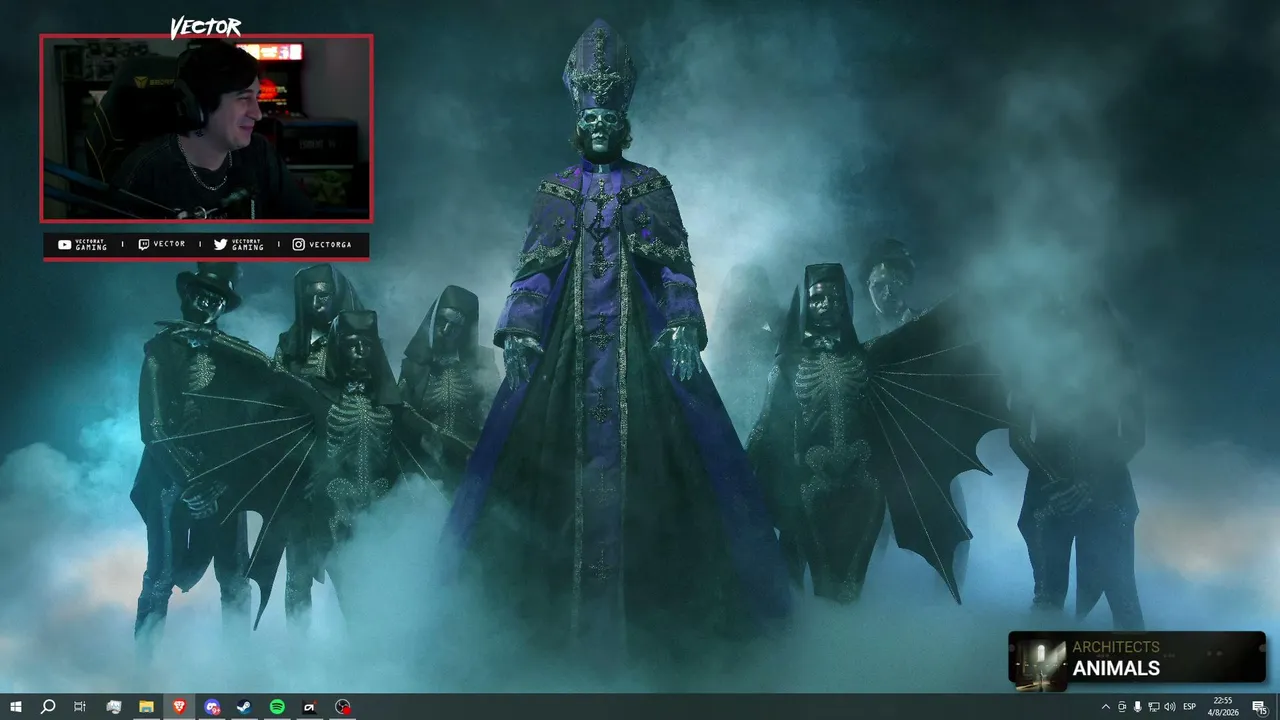Open Steam from the taskbar
The width and height of the screenshot is (1280, 720).
click(244, 707)
